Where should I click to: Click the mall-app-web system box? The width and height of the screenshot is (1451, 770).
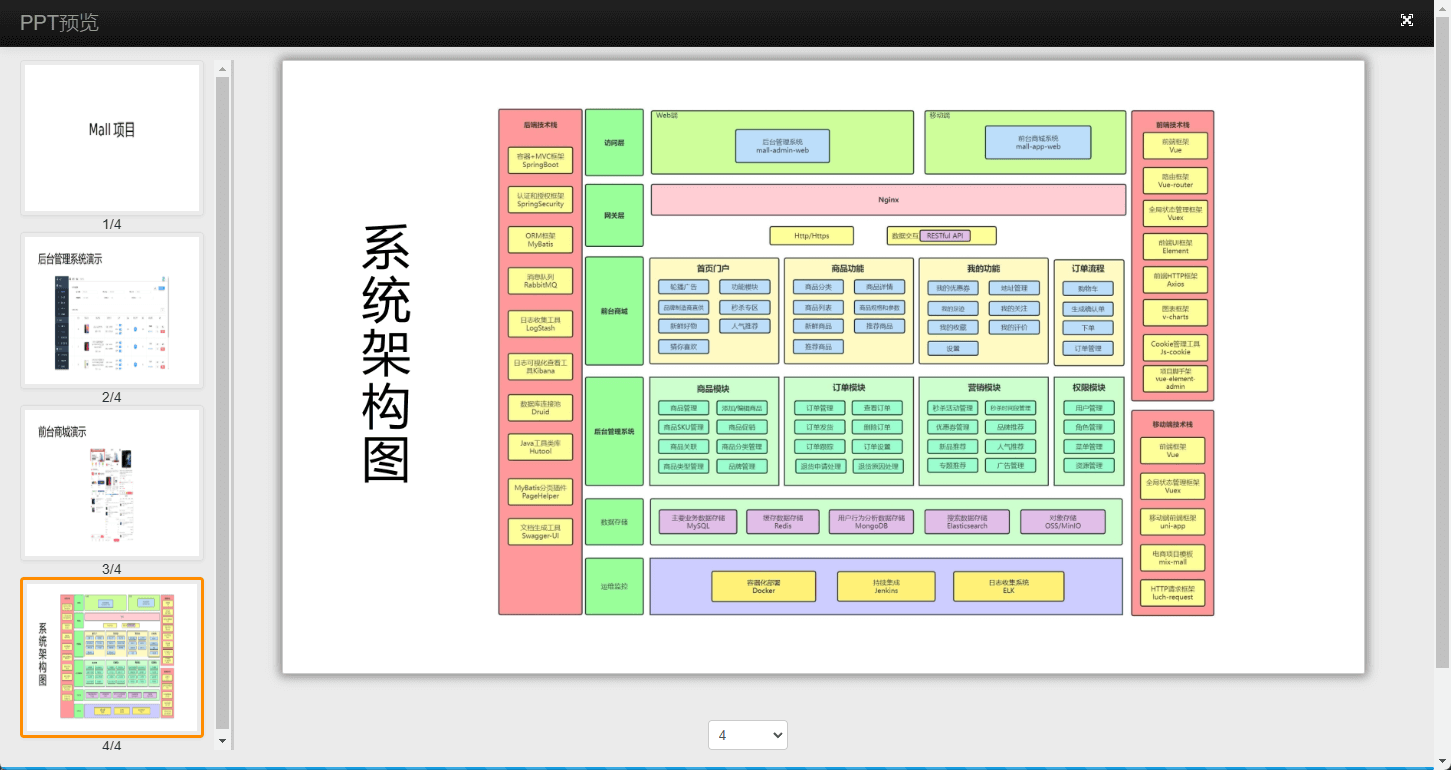pos(1037,142)
